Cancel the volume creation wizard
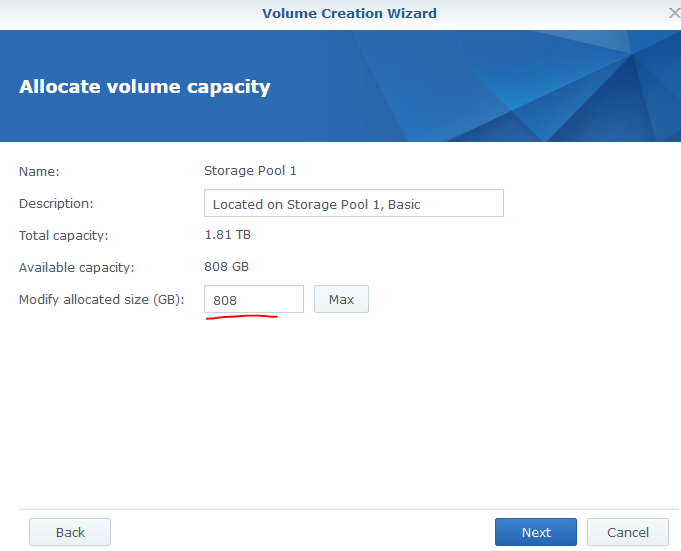 (627, 532)
